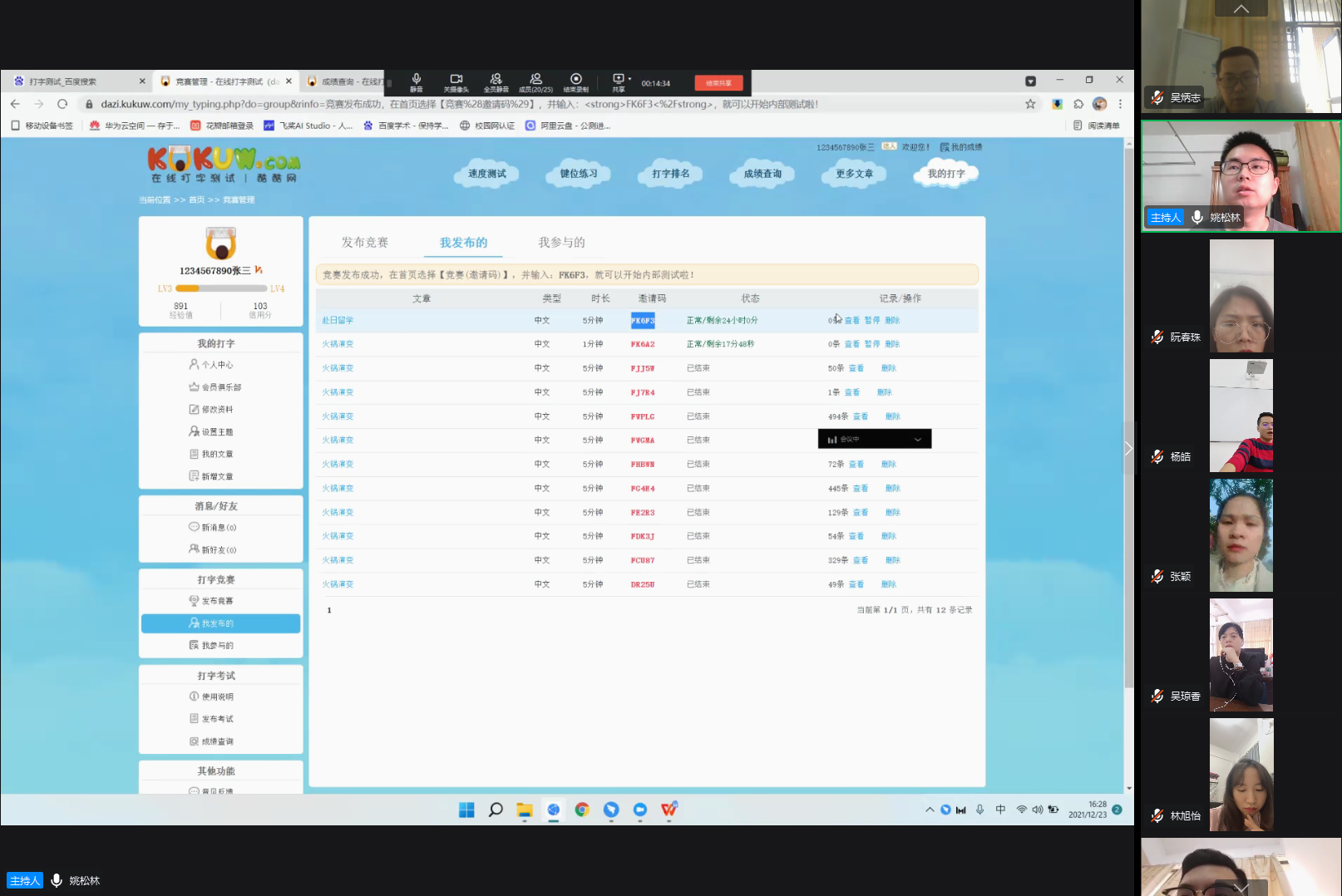Image resolution: width=1342 pixels, height=896 pixels.
Task: Expand the 共享 share options arrow
Action: point(629,79)
